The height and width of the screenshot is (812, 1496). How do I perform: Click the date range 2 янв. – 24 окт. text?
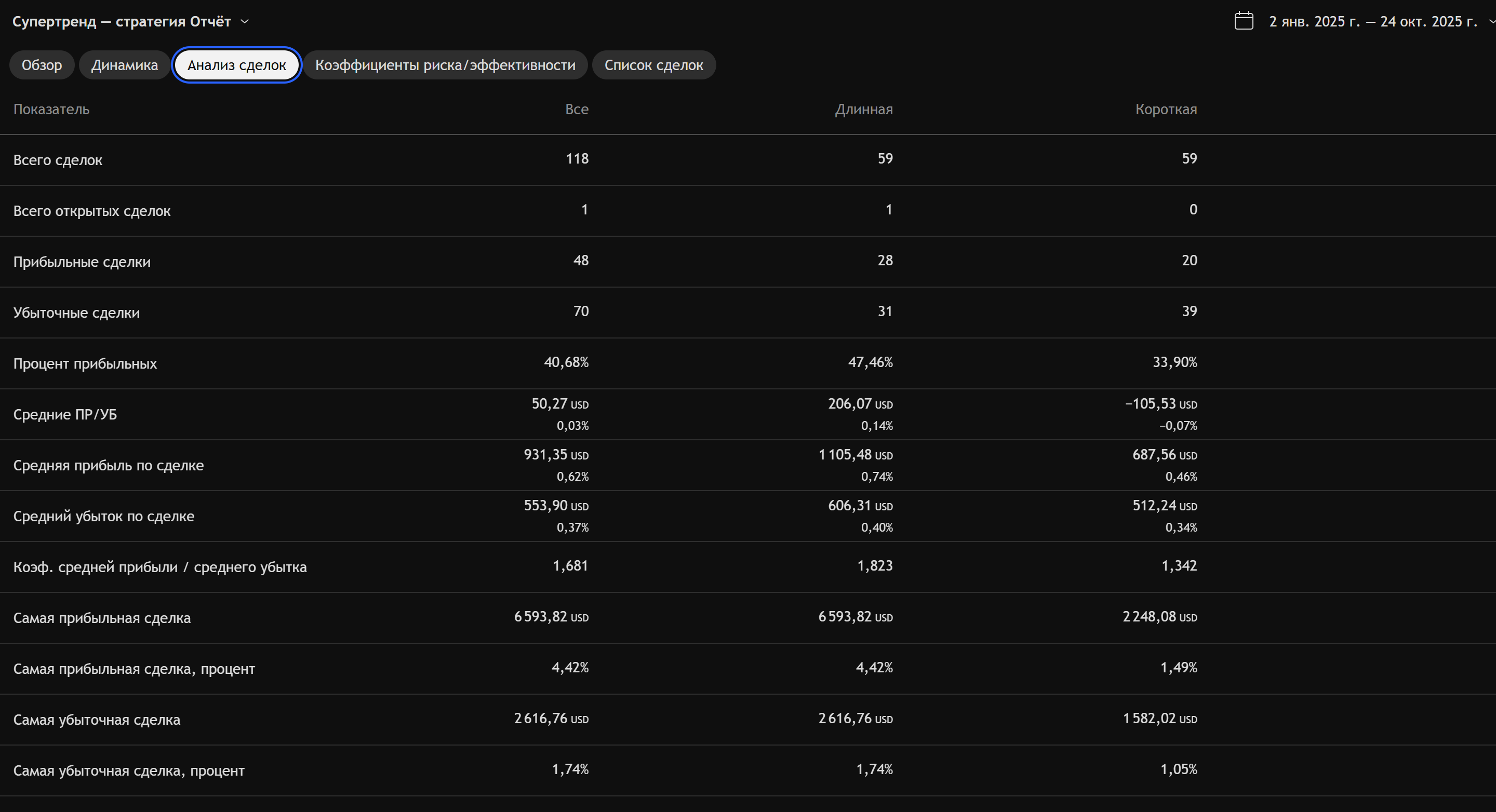[1372, 21]
